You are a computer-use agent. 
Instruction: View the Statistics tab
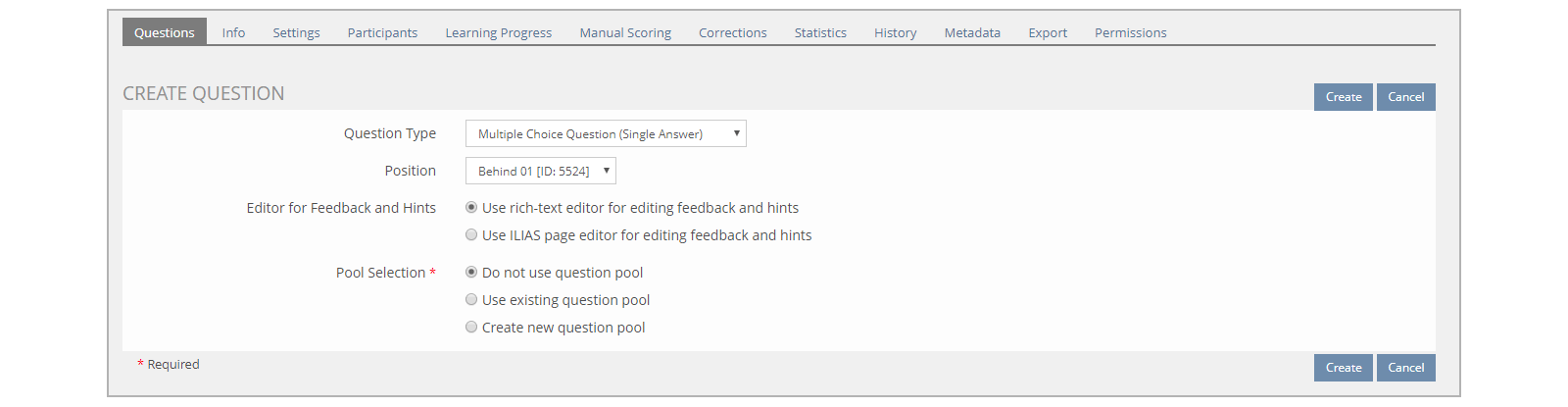(820, 32)
